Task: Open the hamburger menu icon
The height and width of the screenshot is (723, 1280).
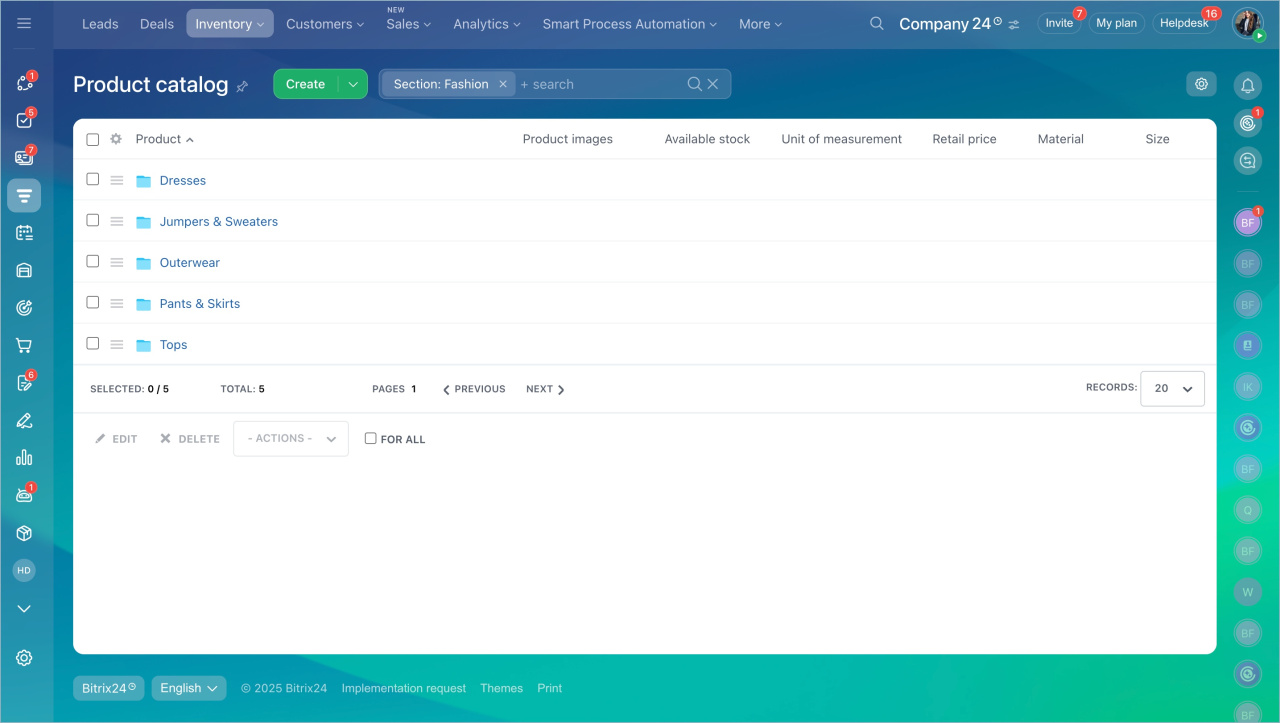Action: tap(24, 23)
